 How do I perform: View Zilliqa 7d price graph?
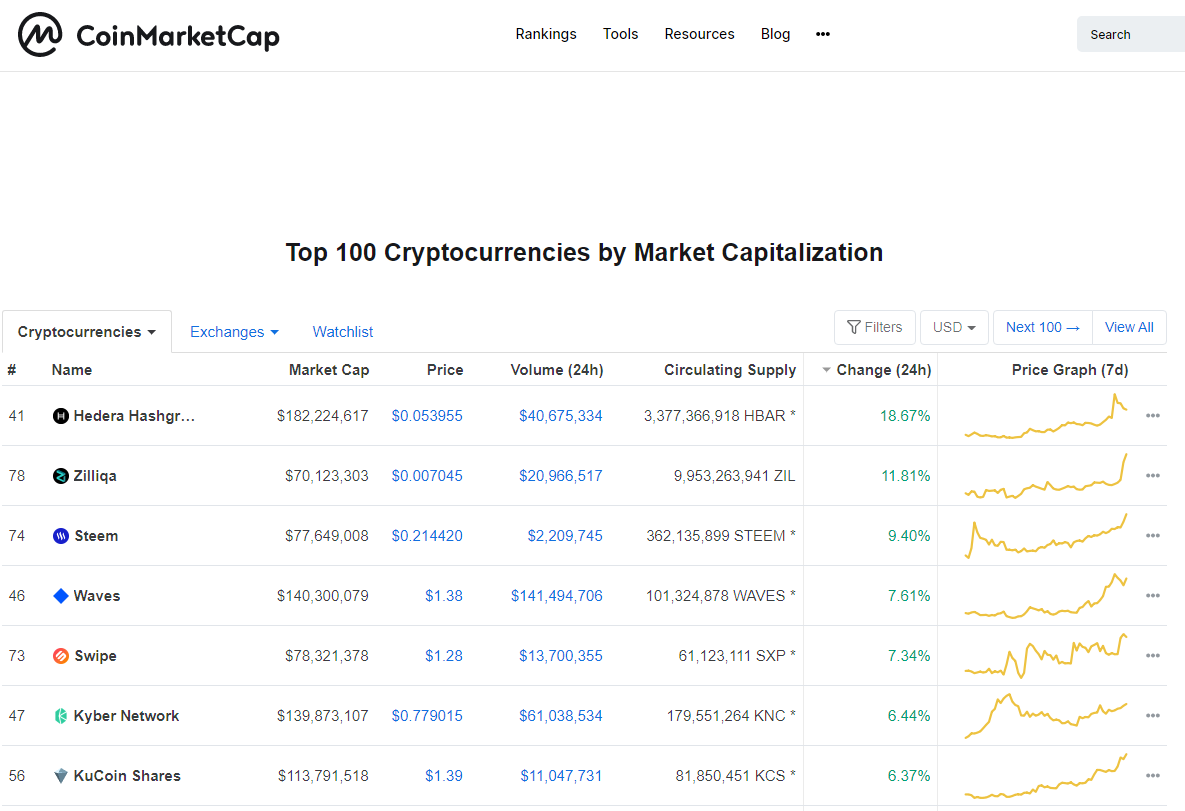point(1046,475)
